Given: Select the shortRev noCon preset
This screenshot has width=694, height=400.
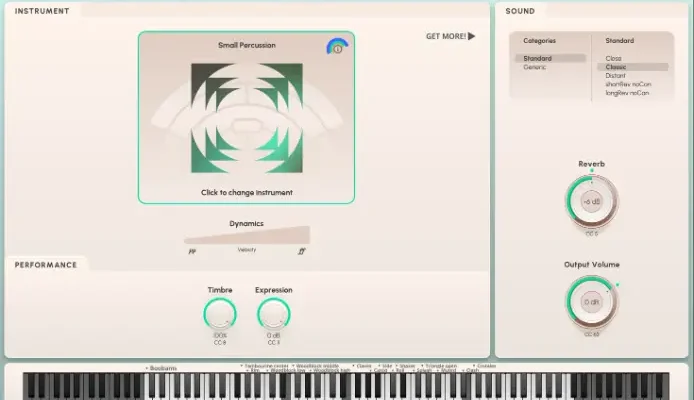Looking at the screenshot, I should [x=627, y=85].
